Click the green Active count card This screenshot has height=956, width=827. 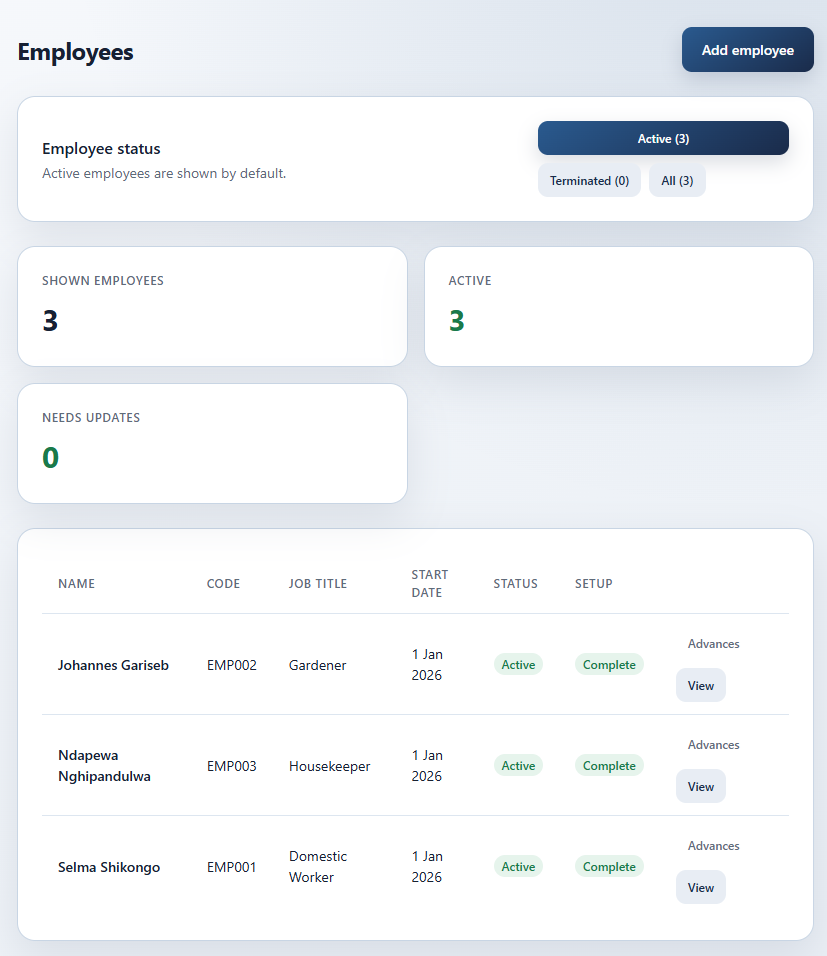pyautogui.click(x=619, y=307)
